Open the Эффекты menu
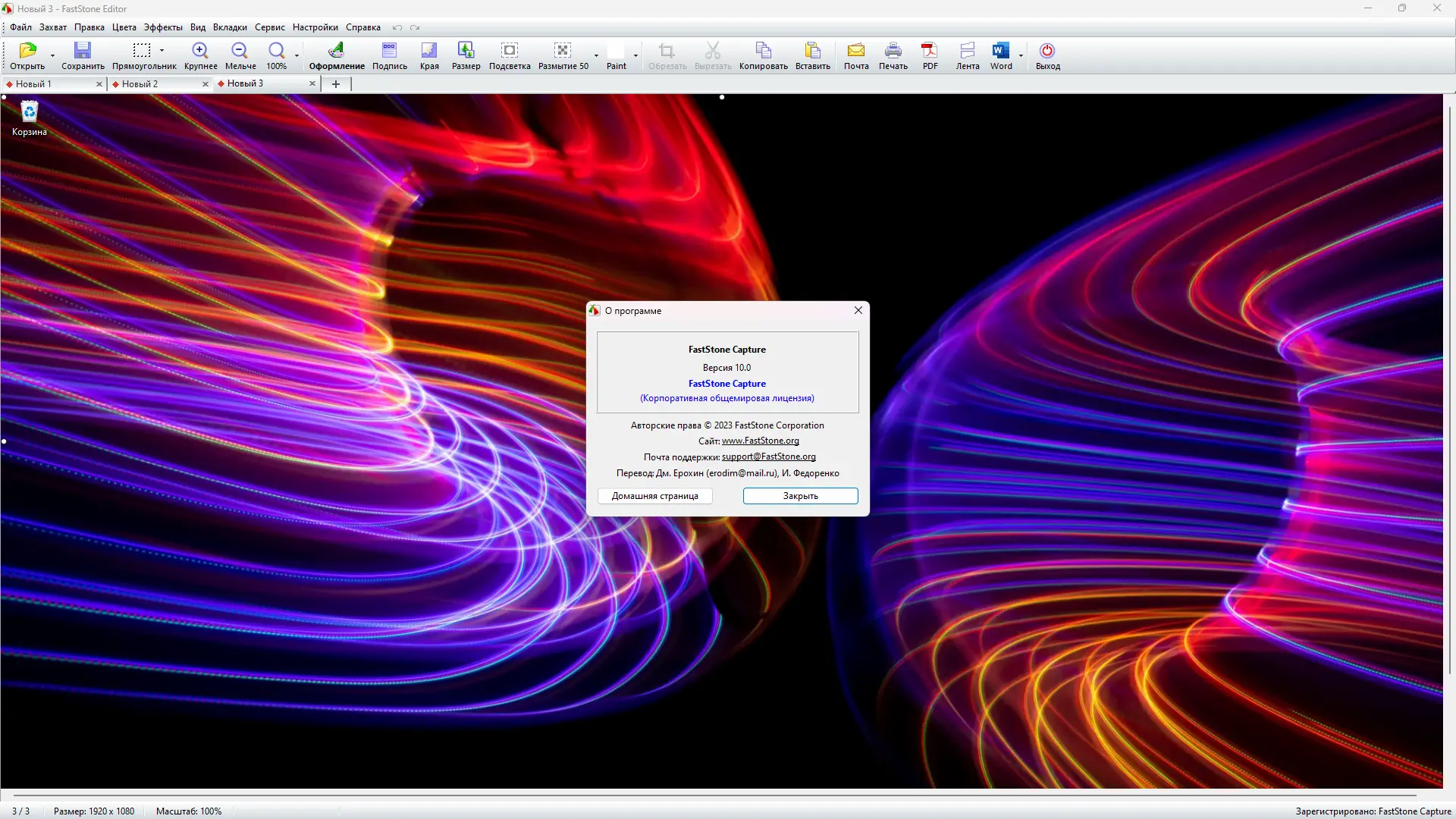This screenshot has width=1456, height=819. pos(163,27)
